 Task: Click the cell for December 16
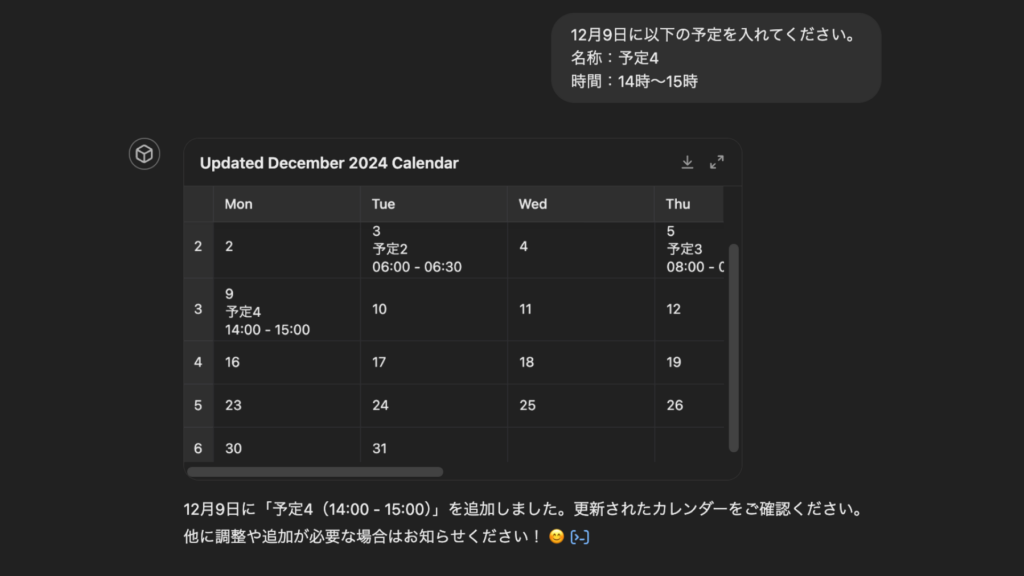(286, 362)
